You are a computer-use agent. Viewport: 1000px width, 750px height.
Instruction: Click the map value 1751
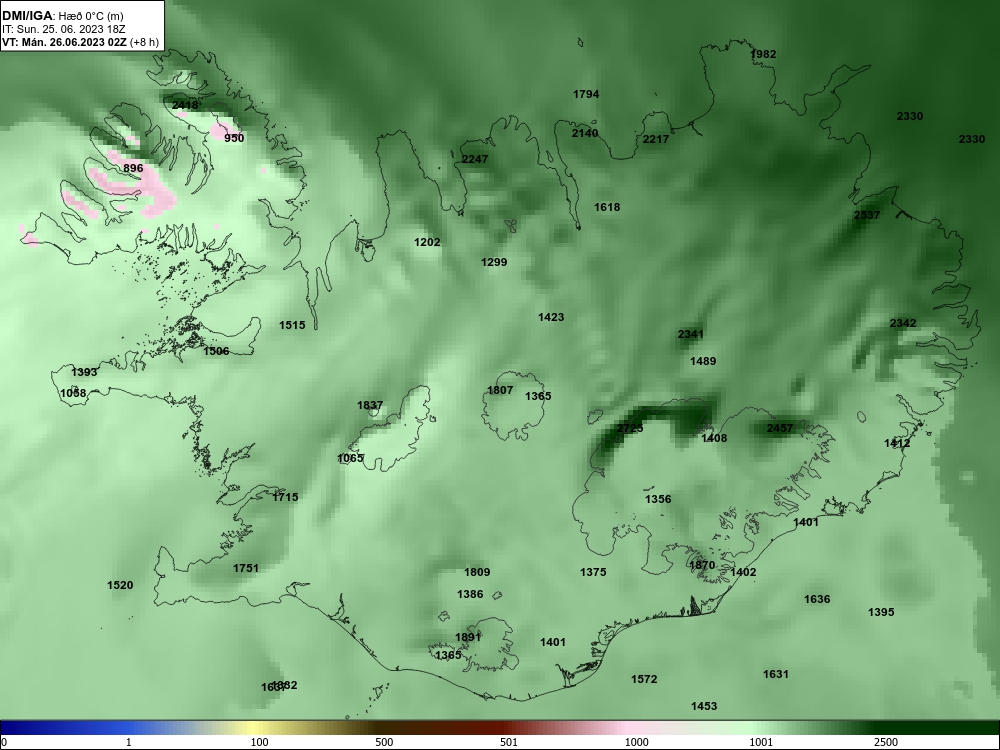click(x=246, y=568)
